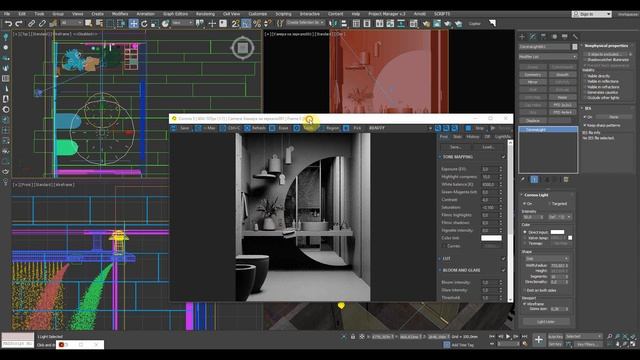This screenshot has width=640, height=360.
Task: Click the large Set Key plus button
Action: pyautogui.click(x=539, y=340)
